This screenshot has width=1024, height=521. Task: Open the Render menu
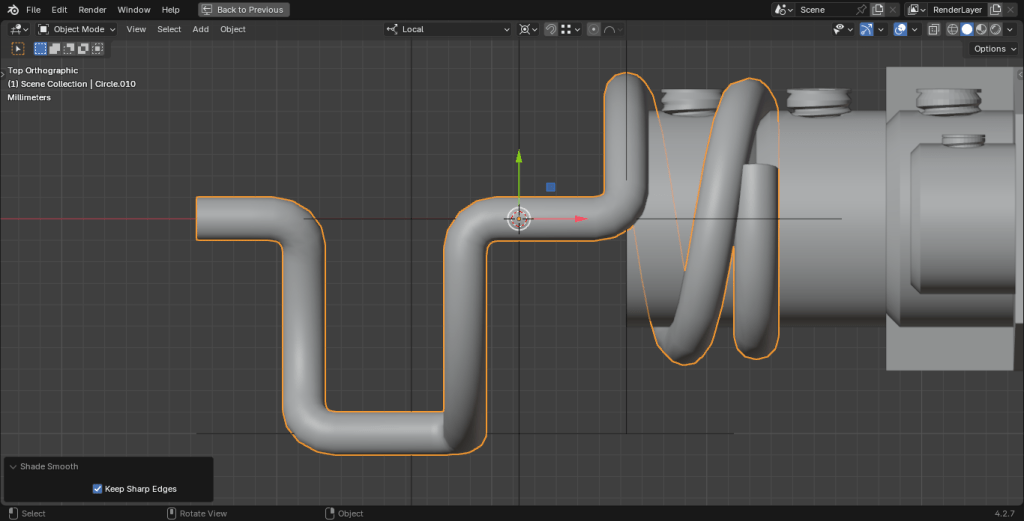tap(92, 9)
